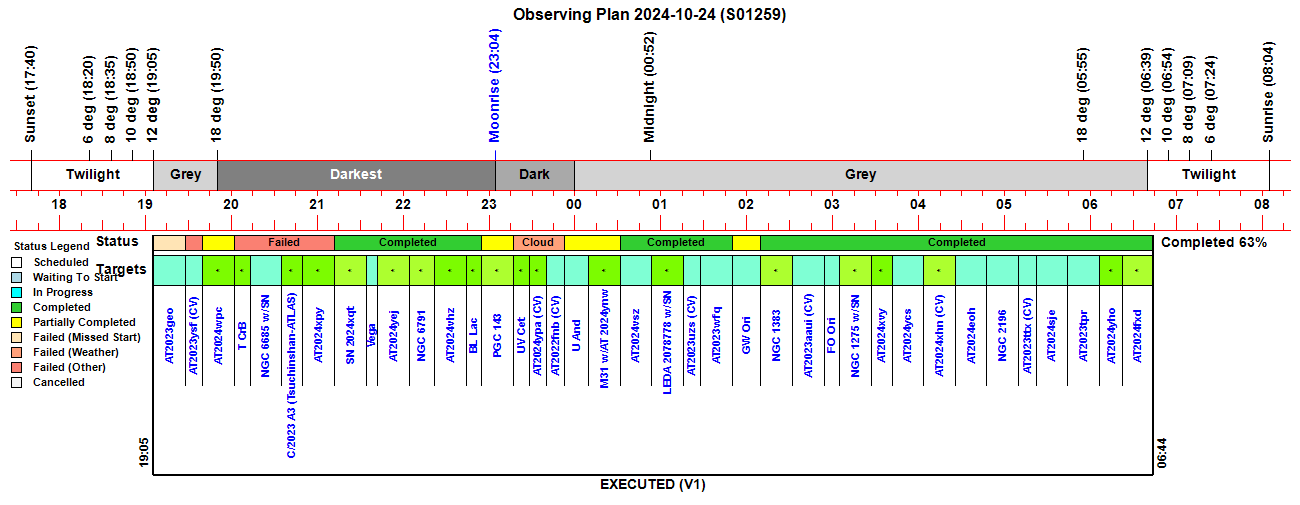
Task: Select the yellow Partially Completed legend swatch
Action: pyautogui.click(x=15, y=323)
